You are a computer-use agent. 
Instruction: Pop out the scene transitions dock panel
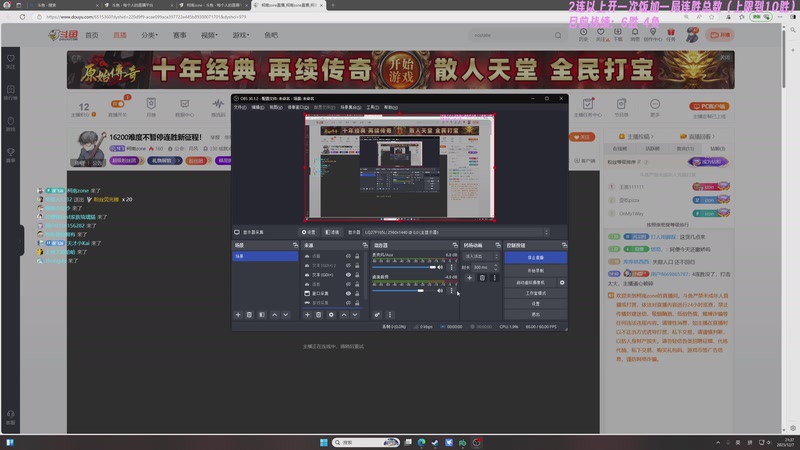click(498, 245)
